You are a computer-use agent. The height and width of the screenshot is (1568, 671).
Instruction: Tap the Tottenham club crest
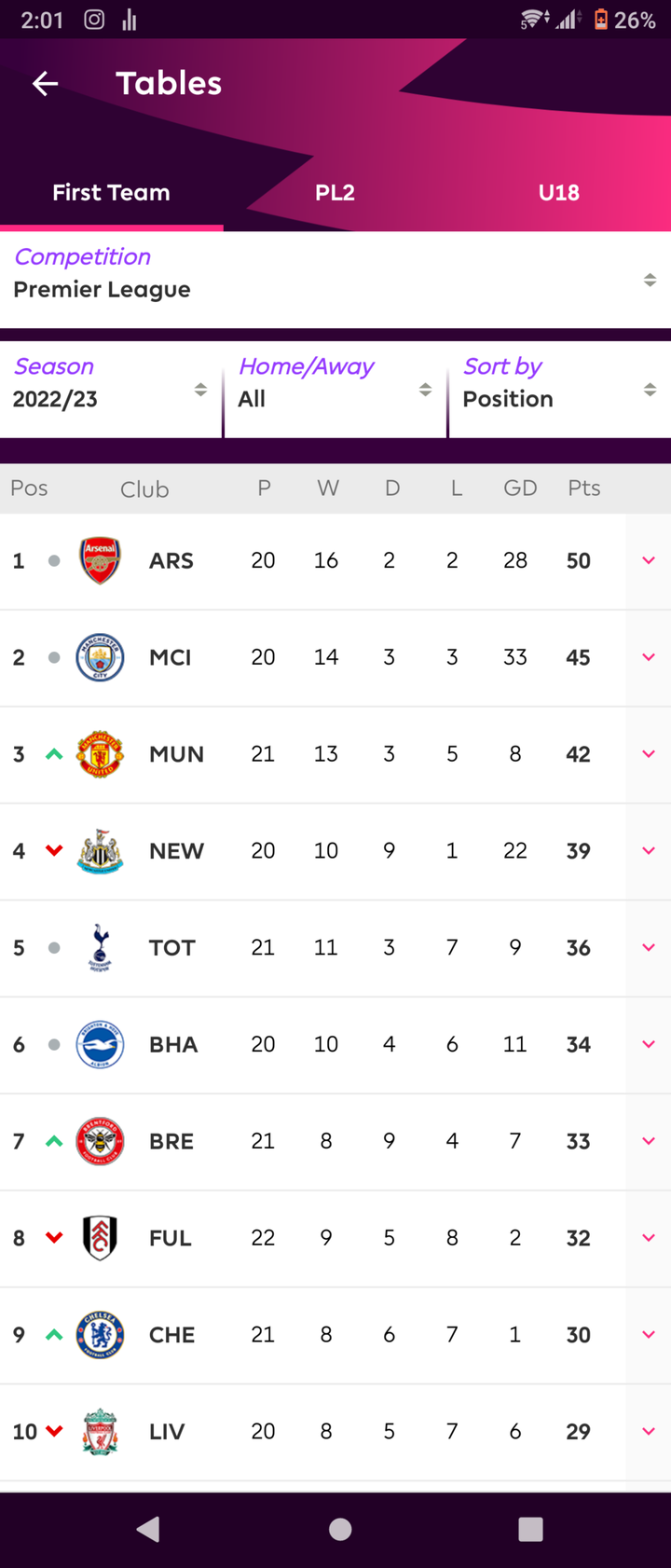coord(100,947)
